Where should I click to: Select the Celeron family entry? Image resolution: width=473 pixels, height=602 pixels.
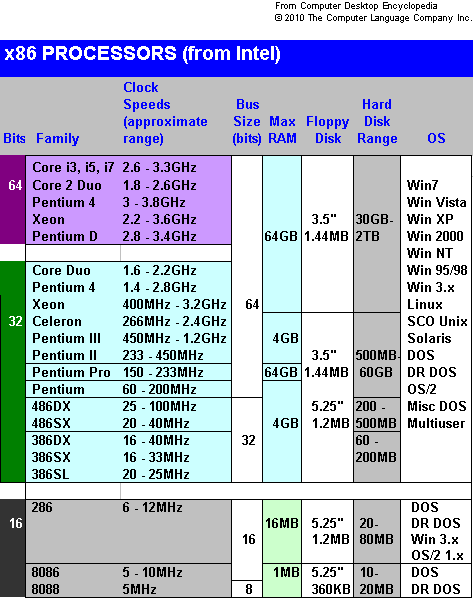pyautogui.click(x=57, y=321)
